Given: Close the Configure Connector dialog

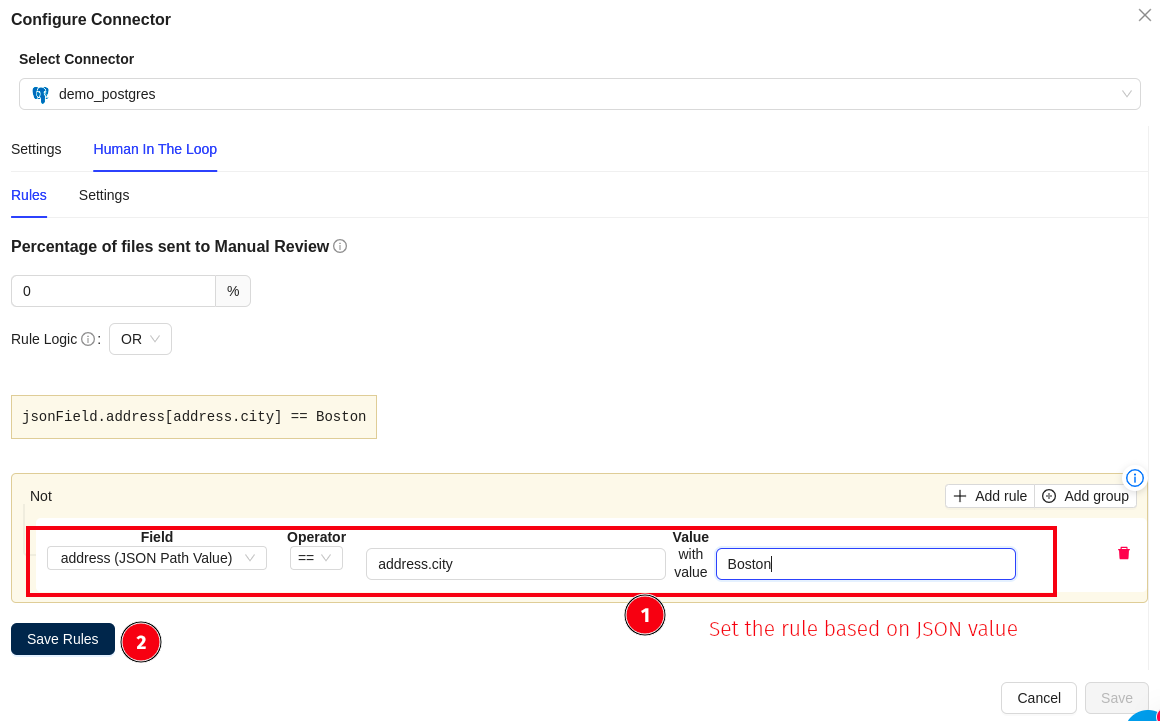Looking at the screenshot, I should pos(1144,15).
